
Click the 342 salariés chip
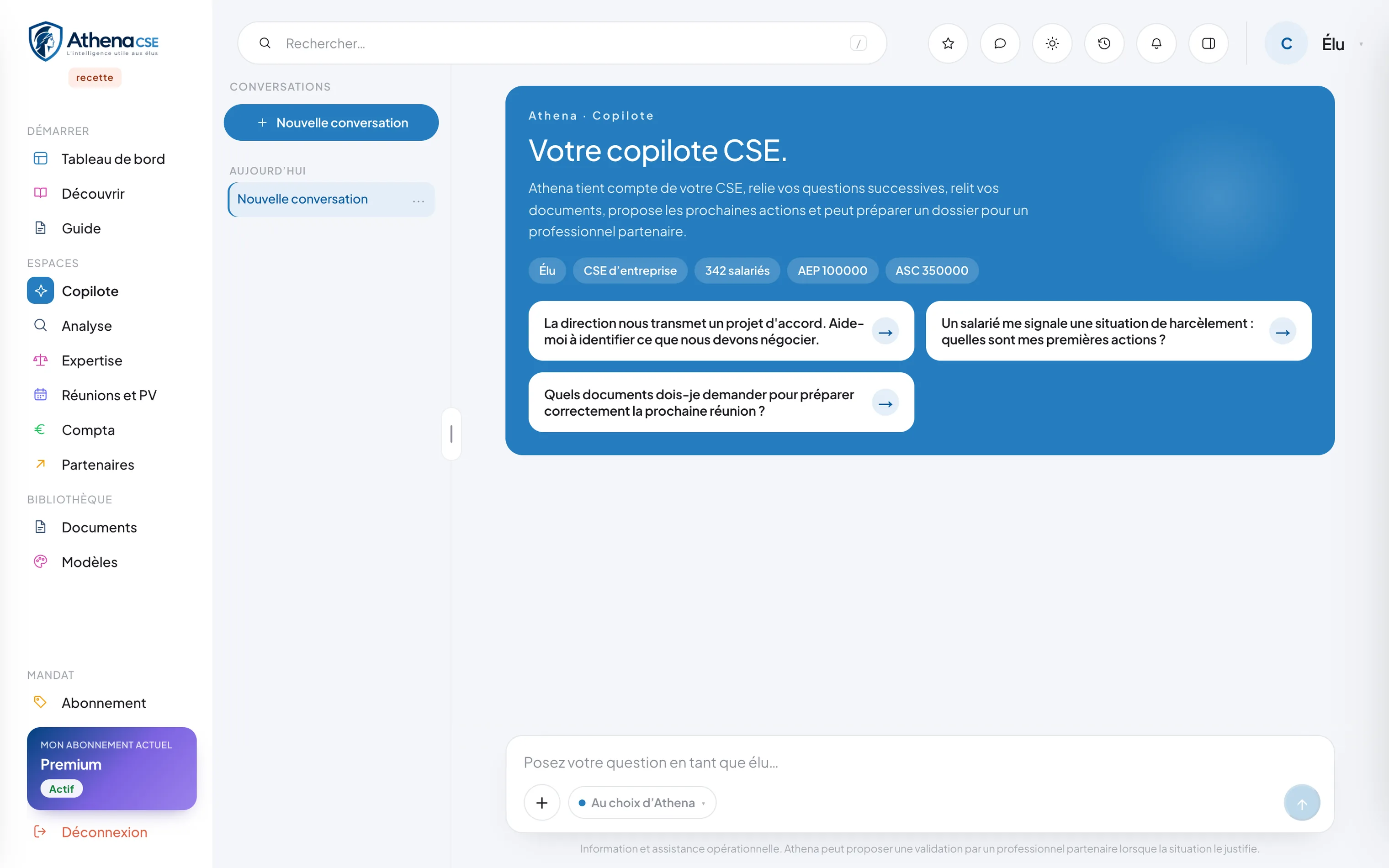tap(737, 270)
